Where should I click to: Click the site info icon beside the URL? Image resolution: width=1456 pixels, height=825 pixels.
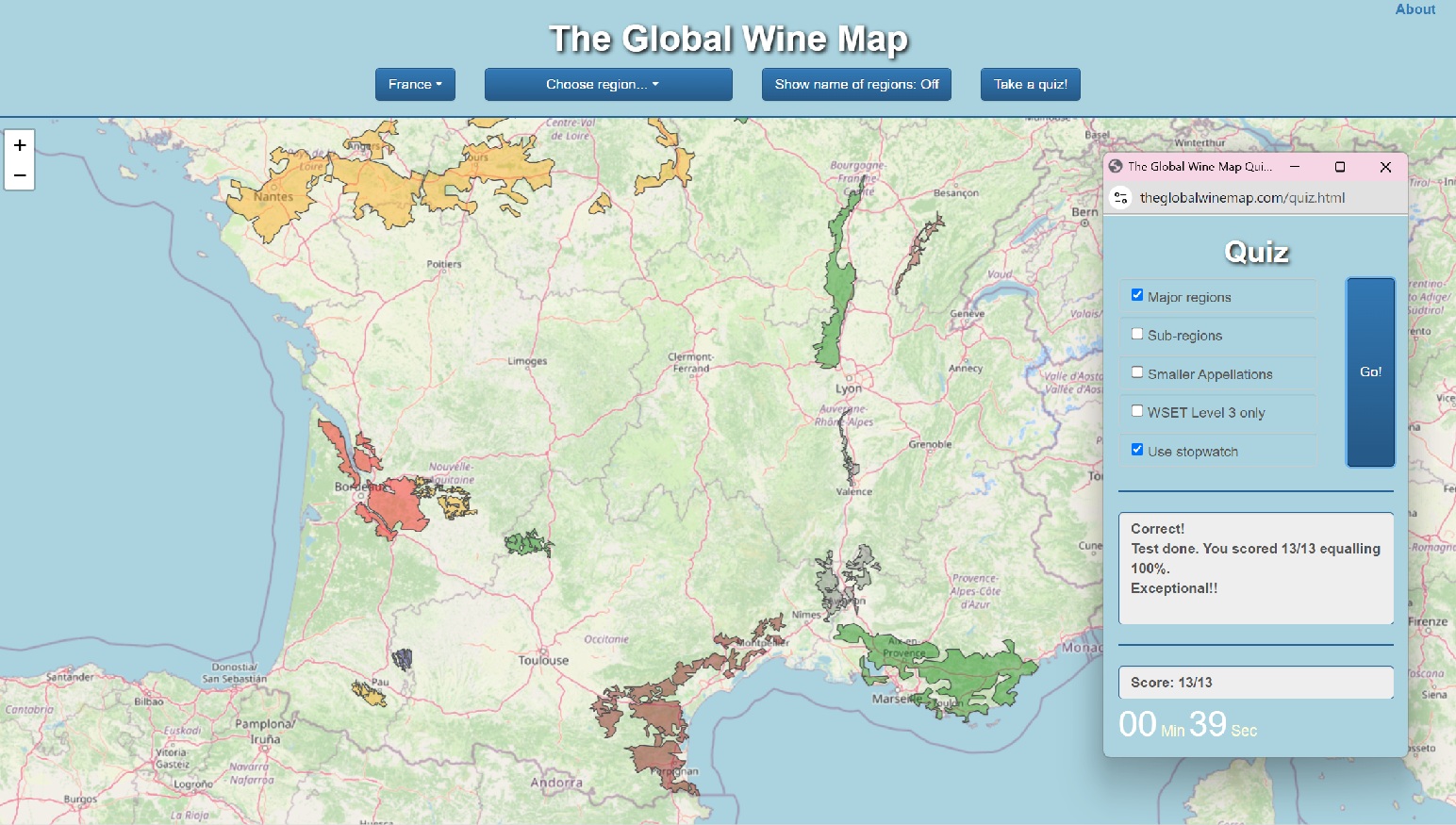(x=1121, y=198)
